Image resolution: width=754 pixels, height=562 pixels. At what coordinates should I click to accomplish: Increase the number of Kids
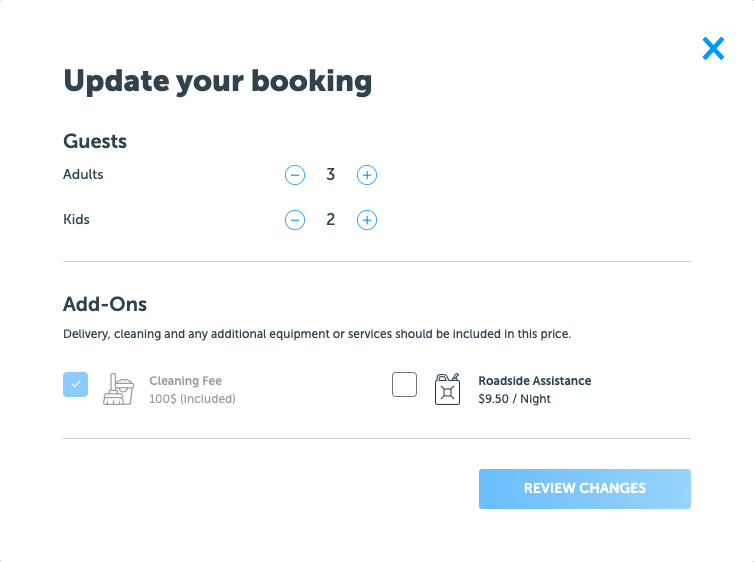tap(367, 220)
